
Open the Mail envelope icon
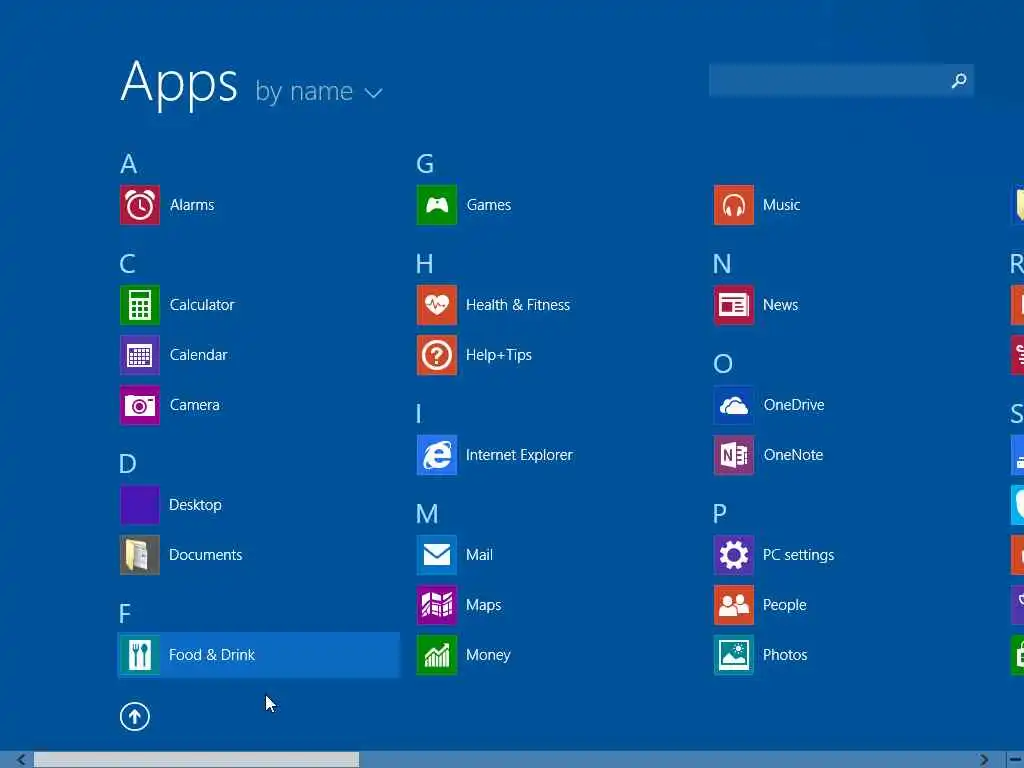(x=437, y=555)
